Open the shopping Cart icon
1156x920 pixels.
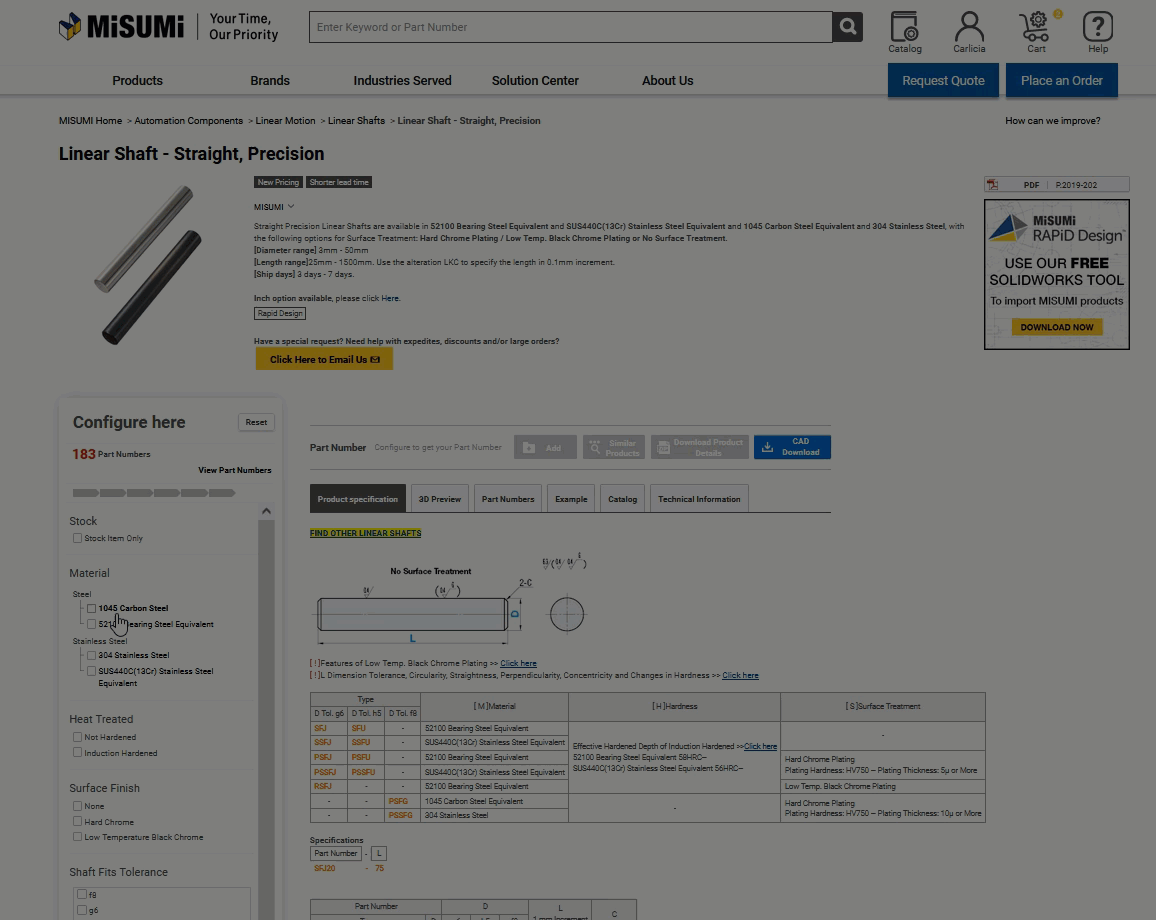click(x=1036, y=32)
